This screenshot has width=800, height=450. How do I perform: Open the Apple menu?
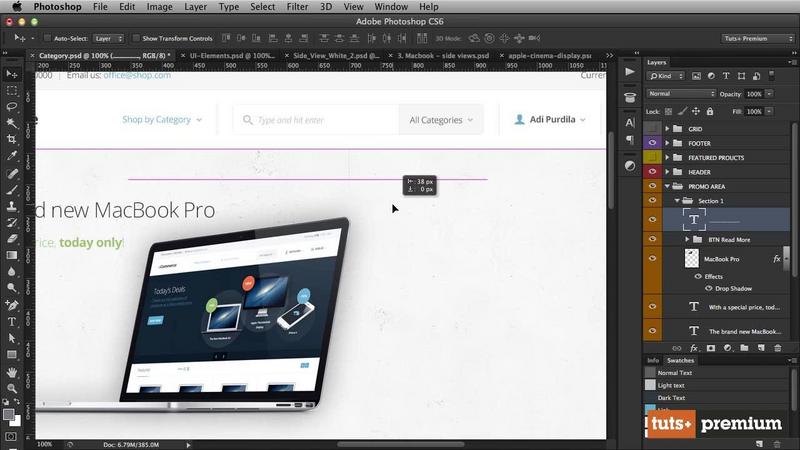[x=17, y=7]
